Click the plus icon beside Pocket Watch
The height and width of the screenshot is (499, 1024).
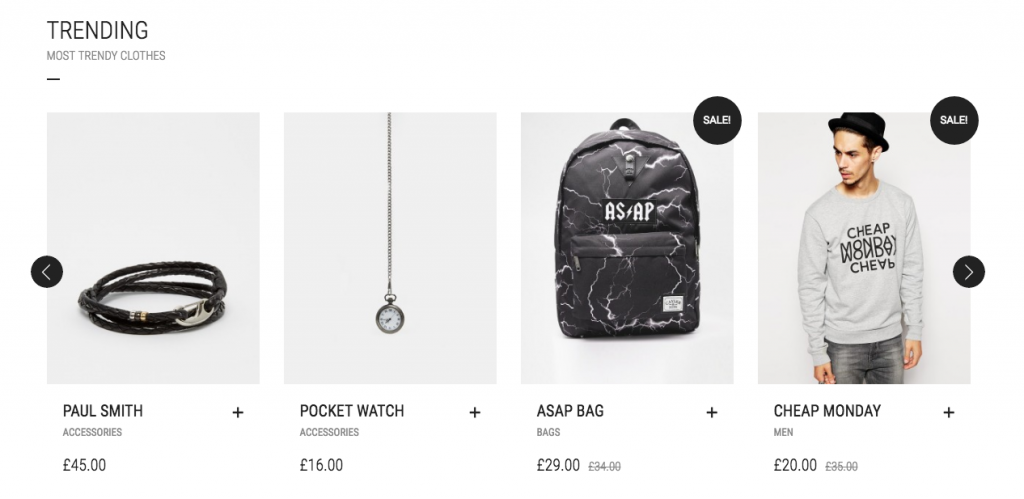[475, 412]
